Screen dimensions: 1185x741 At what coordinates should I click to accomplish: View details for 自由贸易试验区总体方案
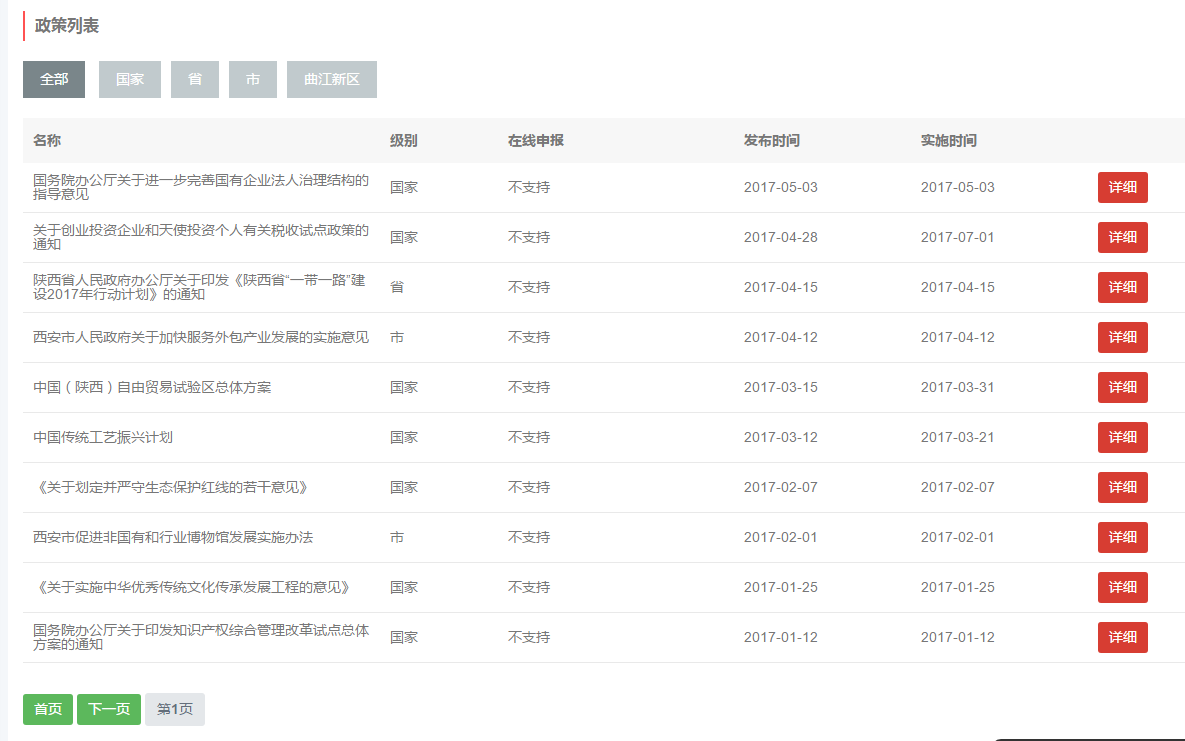1122,387
